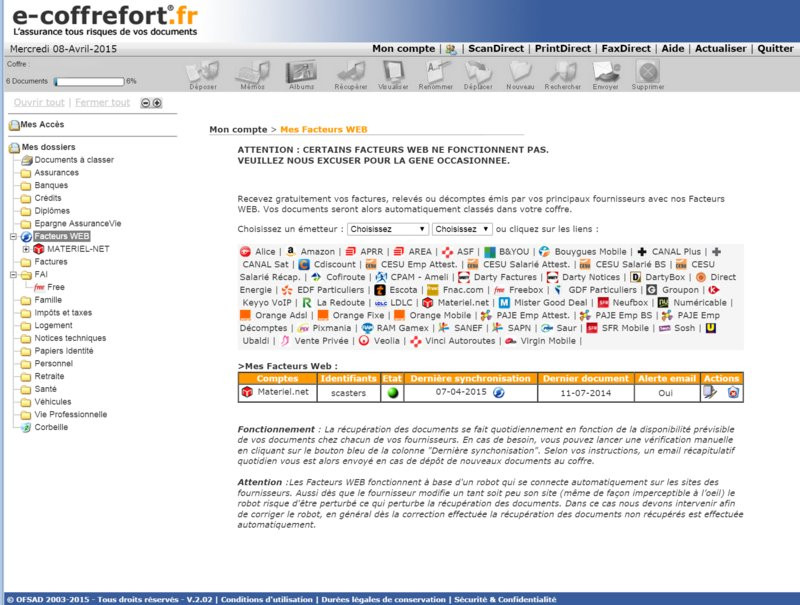The height and width of the screenshot is (605, 800).
Task: Click the Coffre storage usage progress bar
Action: click(x=89, y=82)
